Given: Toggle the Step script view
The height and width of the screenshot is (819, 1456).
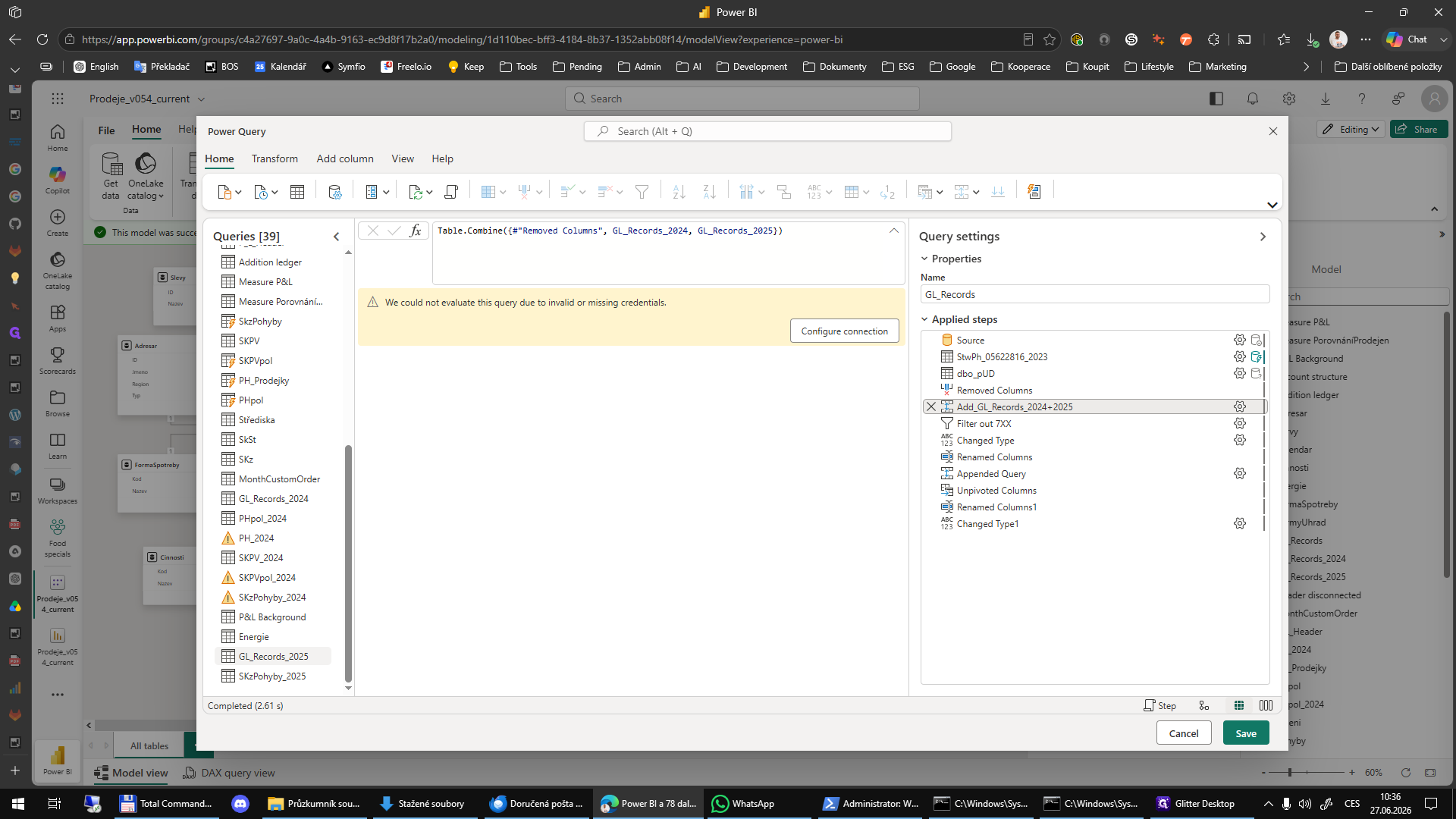Looking at the screenshot, I should pos(1159,705).
